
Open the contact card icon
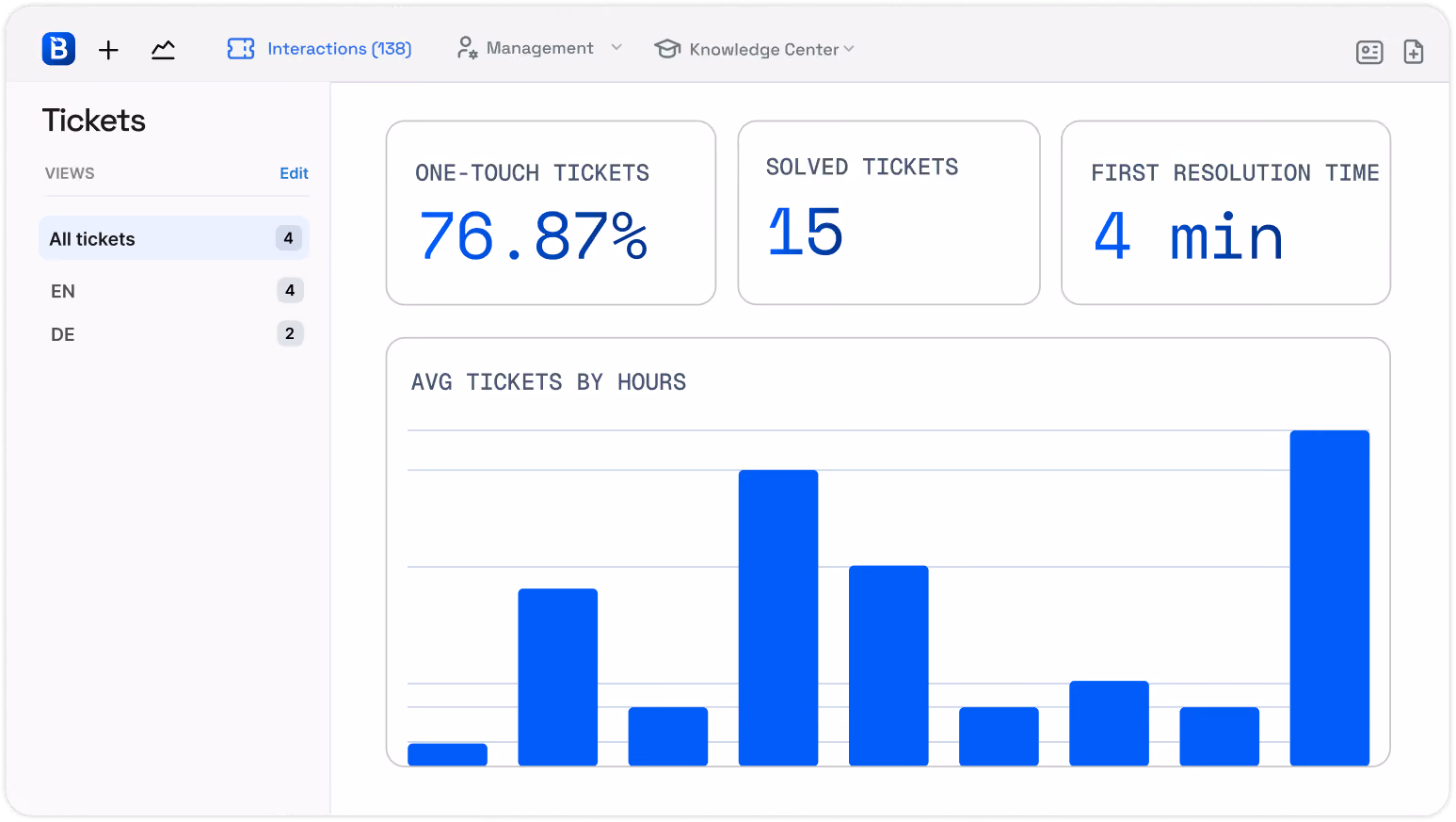pyautogui.click(x=1369, y=52)
